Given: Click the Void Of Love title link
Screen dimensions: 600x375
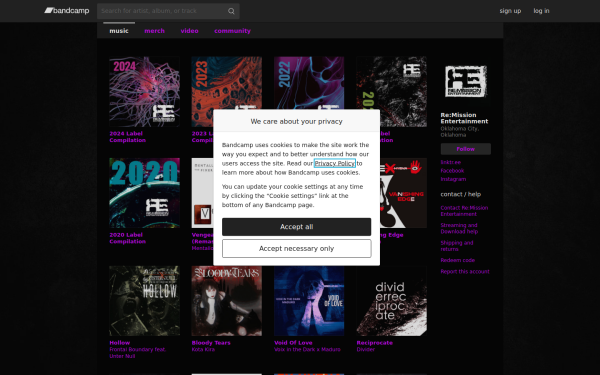Looking at the screenshot, I should coord(293,342).
